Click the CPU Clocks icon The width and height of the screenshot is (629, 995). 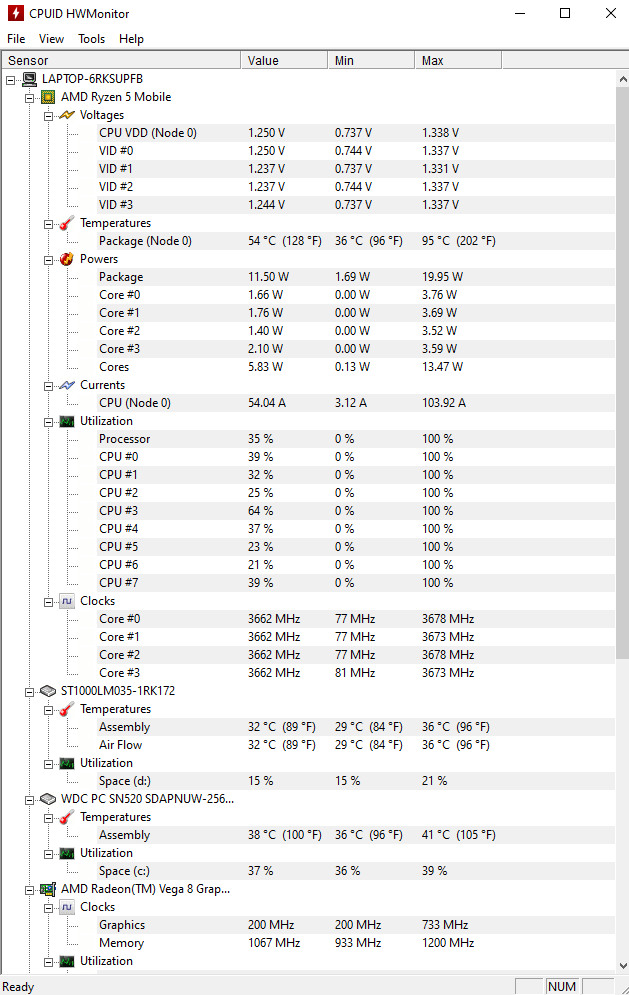pos(67,601)
